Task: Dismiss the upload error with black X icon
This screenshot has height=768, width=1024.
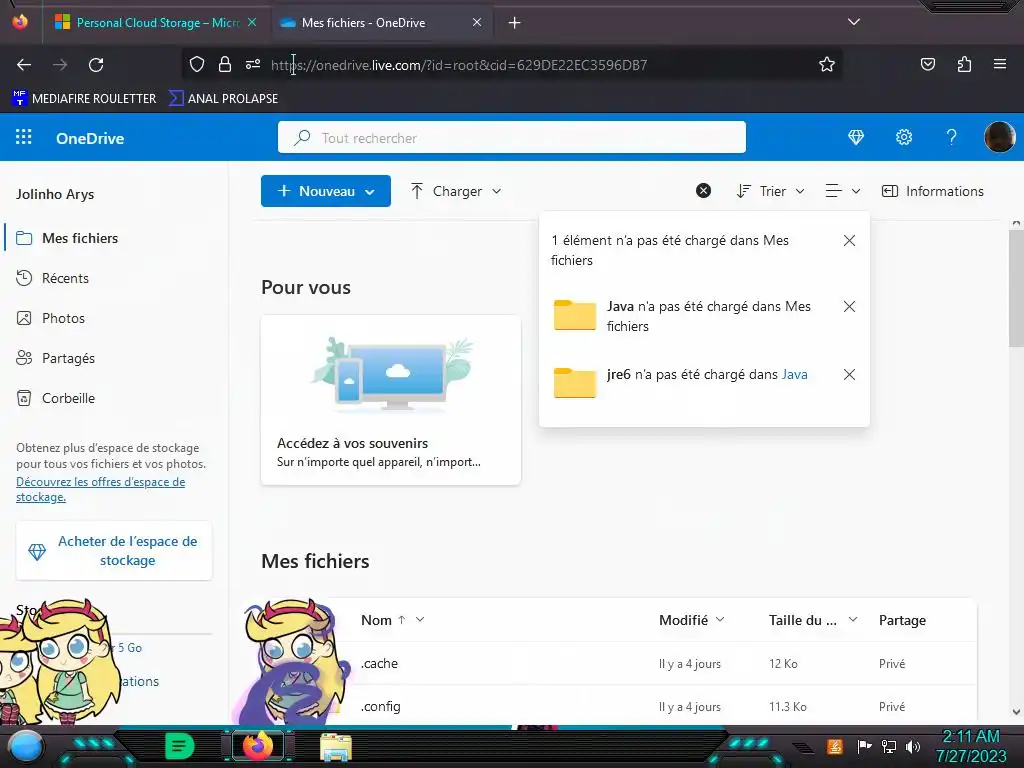Action: coord(703,191)
